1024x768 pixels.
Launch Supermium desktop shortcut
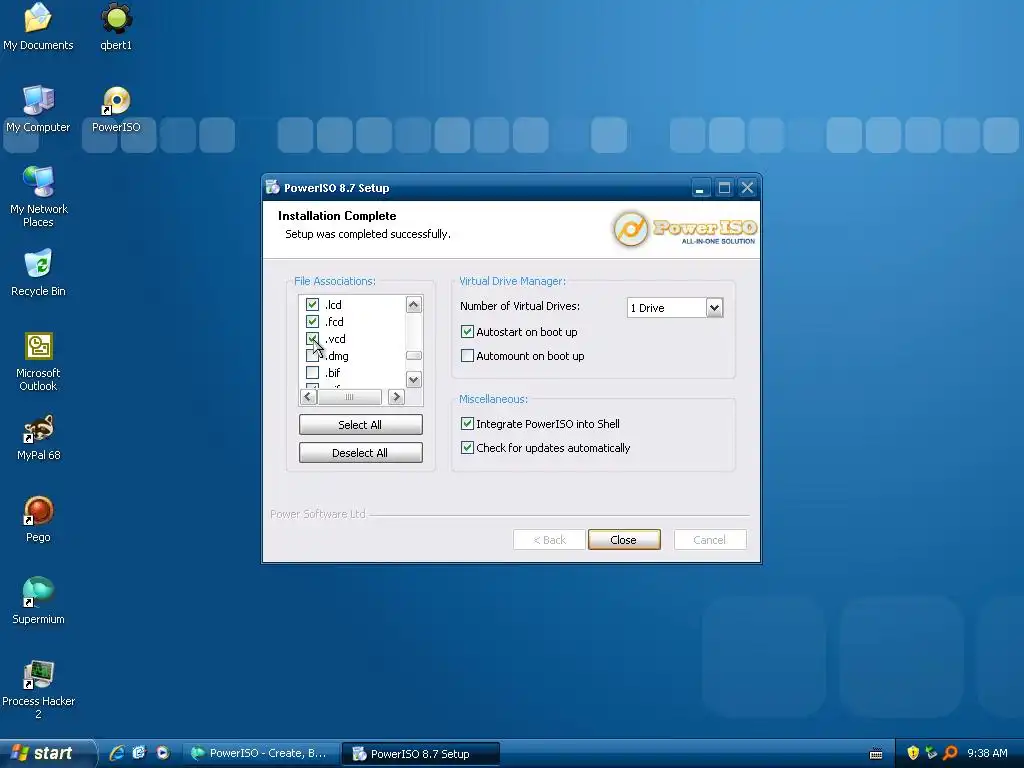click(x=39, y=601)
